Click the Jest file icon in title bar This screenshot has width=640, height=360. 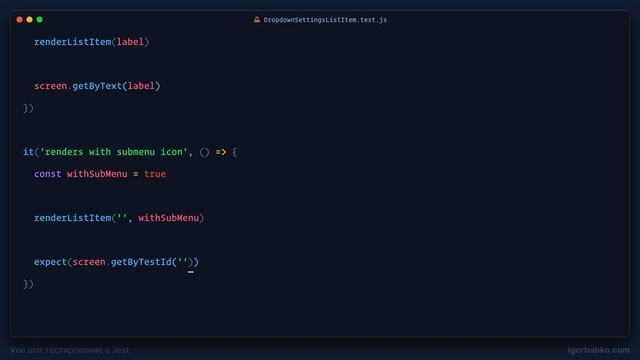tap(257, 20)
